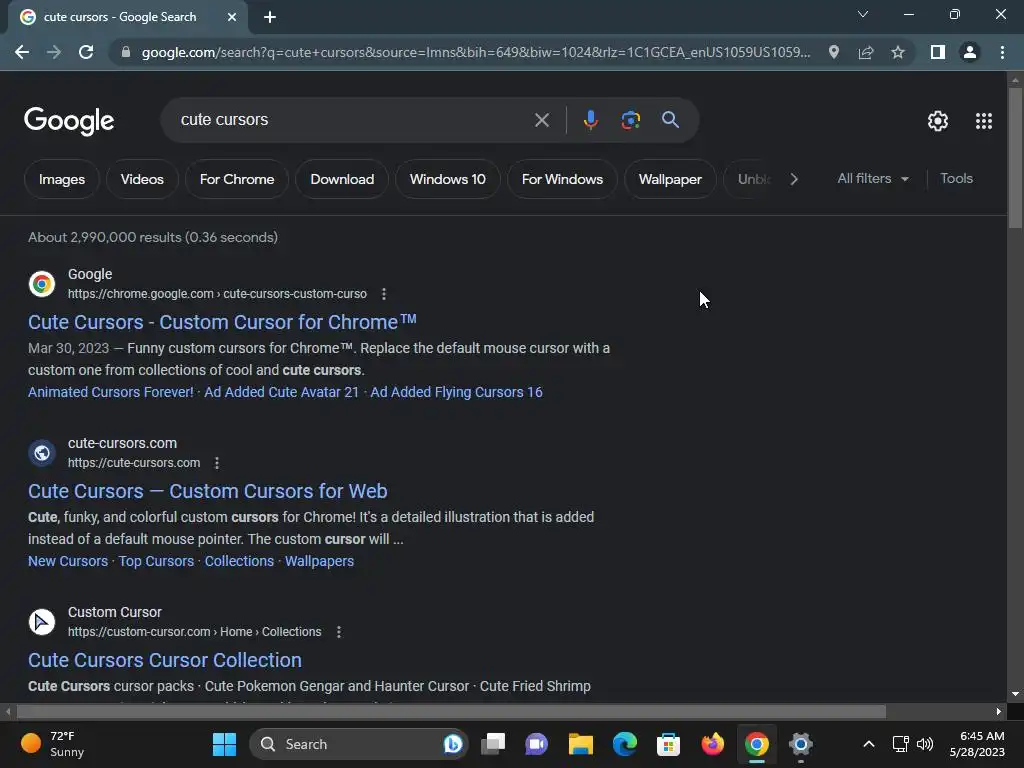Select the Windows 10 filter chip
The width and height of the screenshot is (1024, 768).
pos(447,179)
